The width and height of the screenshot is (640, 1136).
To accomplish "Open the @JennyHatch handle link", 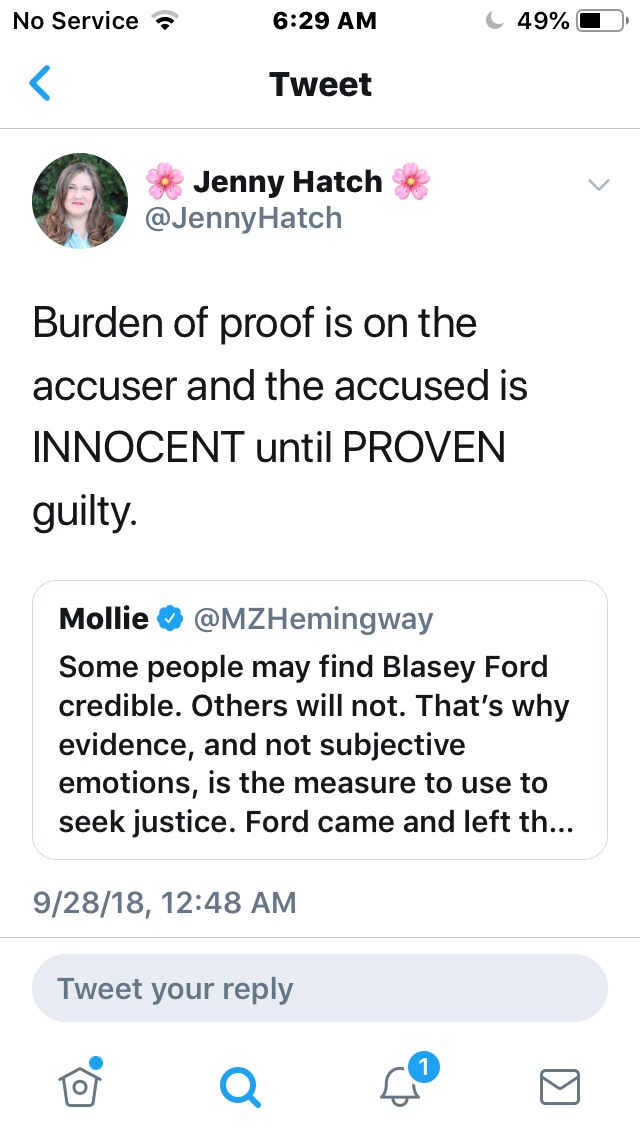I will tap(243, 218).
